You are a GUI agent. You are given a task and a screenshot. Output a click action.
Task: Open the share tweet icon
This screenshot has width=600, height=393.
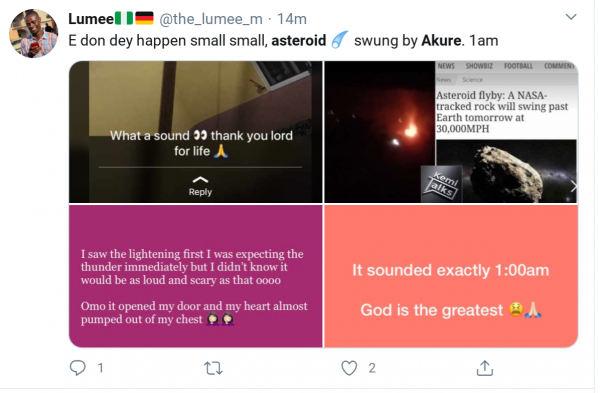(485, 368)
